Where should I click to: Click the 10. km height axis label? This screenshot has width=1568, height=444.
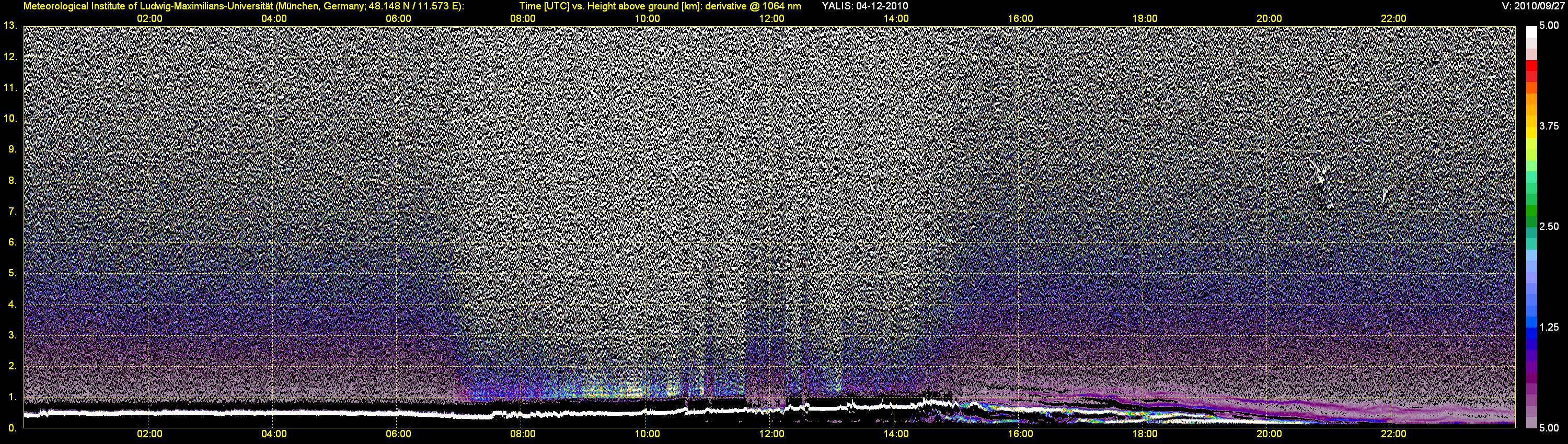coord(10,119)
